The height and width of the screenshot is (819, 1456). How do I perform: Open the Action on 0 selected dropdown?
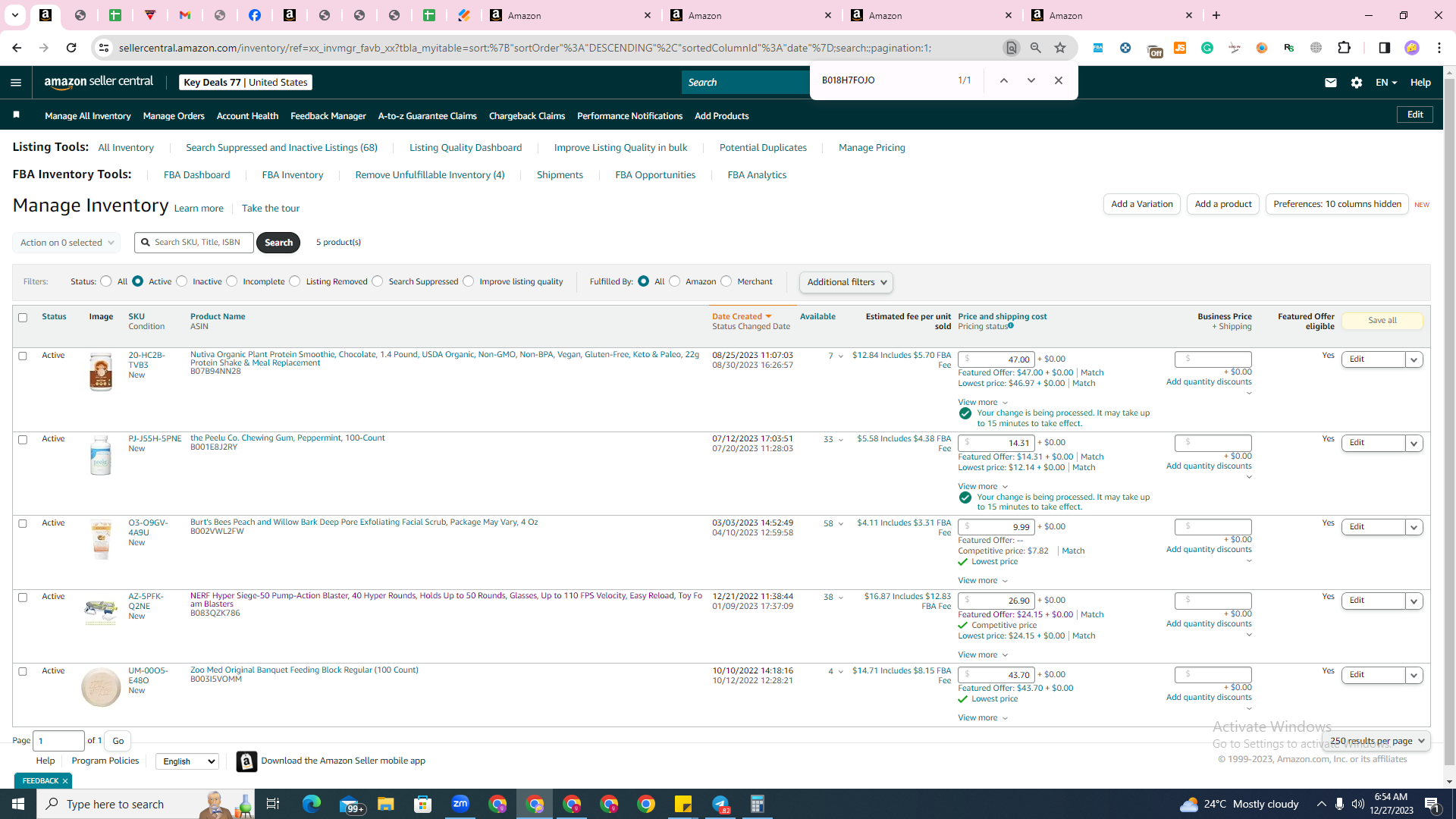67,243
